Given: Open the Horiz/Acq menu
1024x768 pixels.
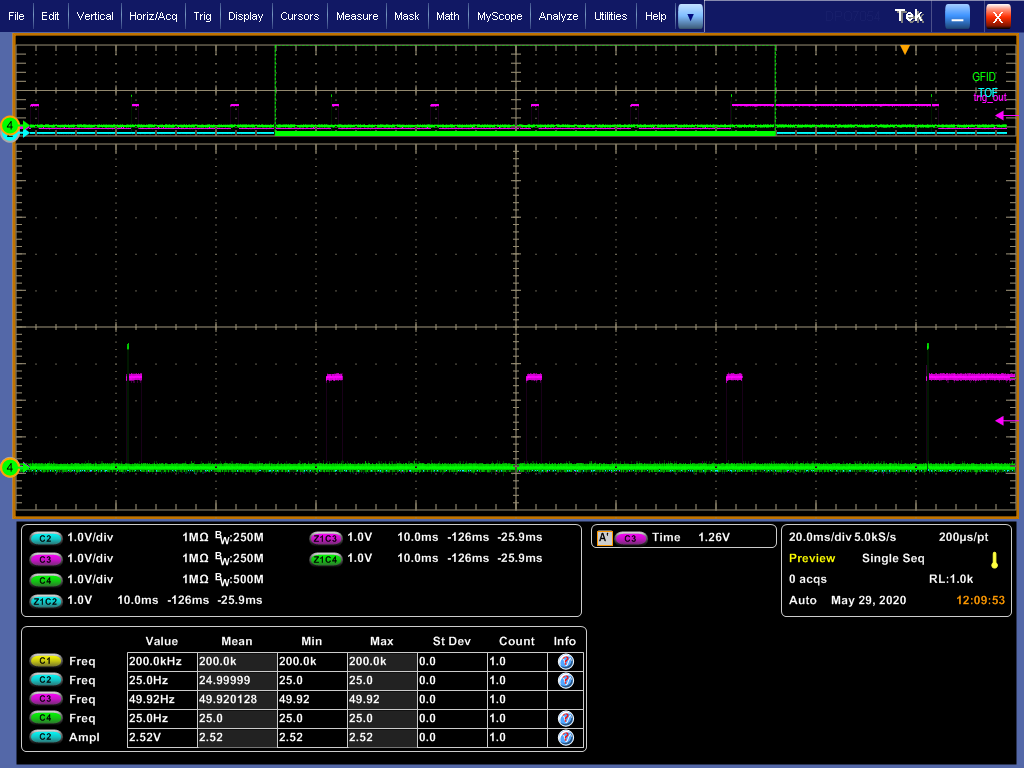Looking at the screenshot, I should click(155, 16).
